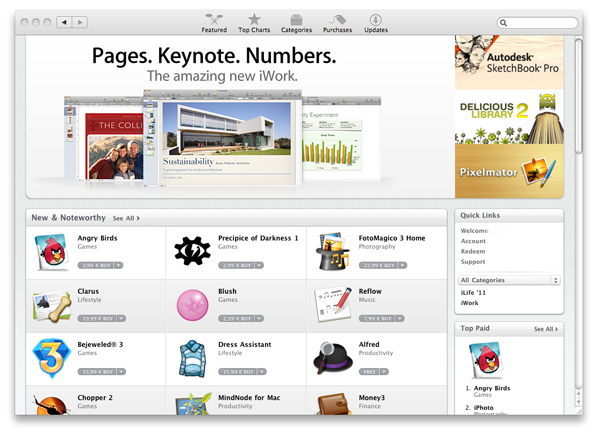Open the Pixelmator banner
600x437 pixels.
click(x=509, y=171)
